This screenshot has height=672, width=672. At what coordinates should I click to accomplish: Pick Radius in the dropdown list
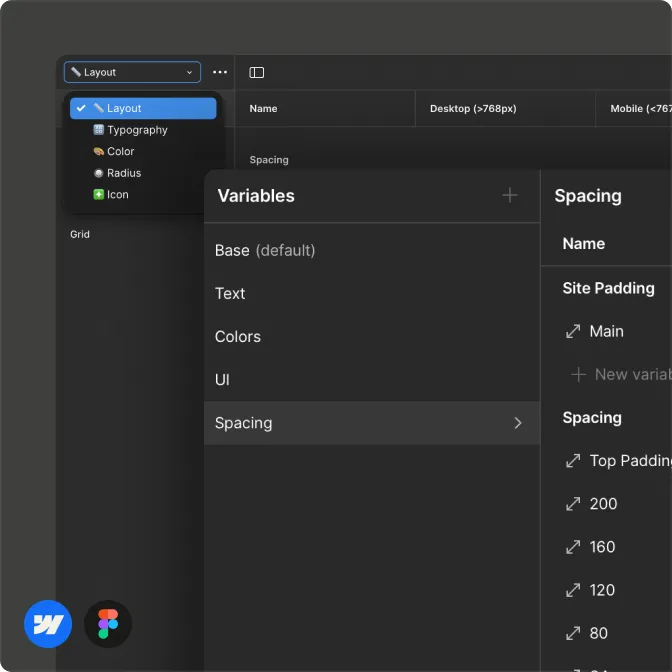124,173
